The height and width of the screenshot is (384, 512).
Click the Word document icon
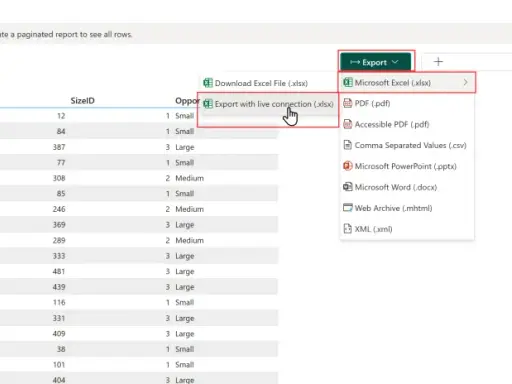(347, 187)
